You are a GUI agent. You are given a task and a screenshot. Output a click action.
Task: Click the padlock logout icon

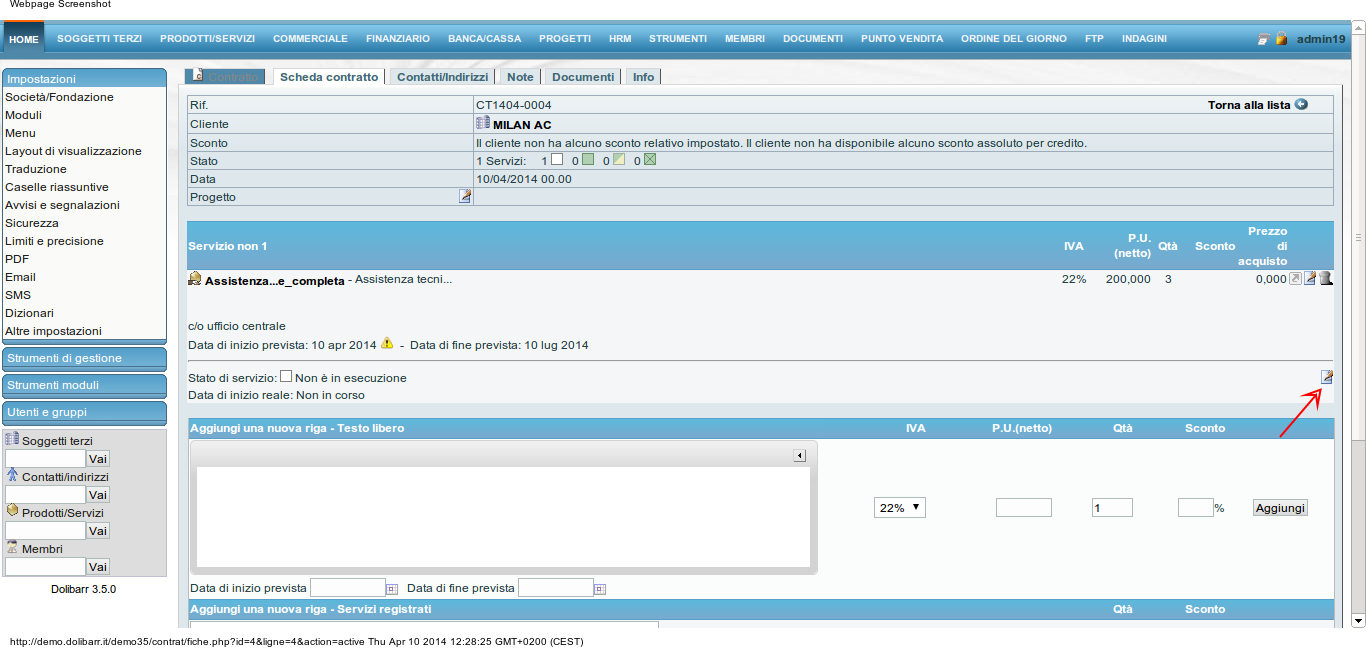pos(1281,39)
